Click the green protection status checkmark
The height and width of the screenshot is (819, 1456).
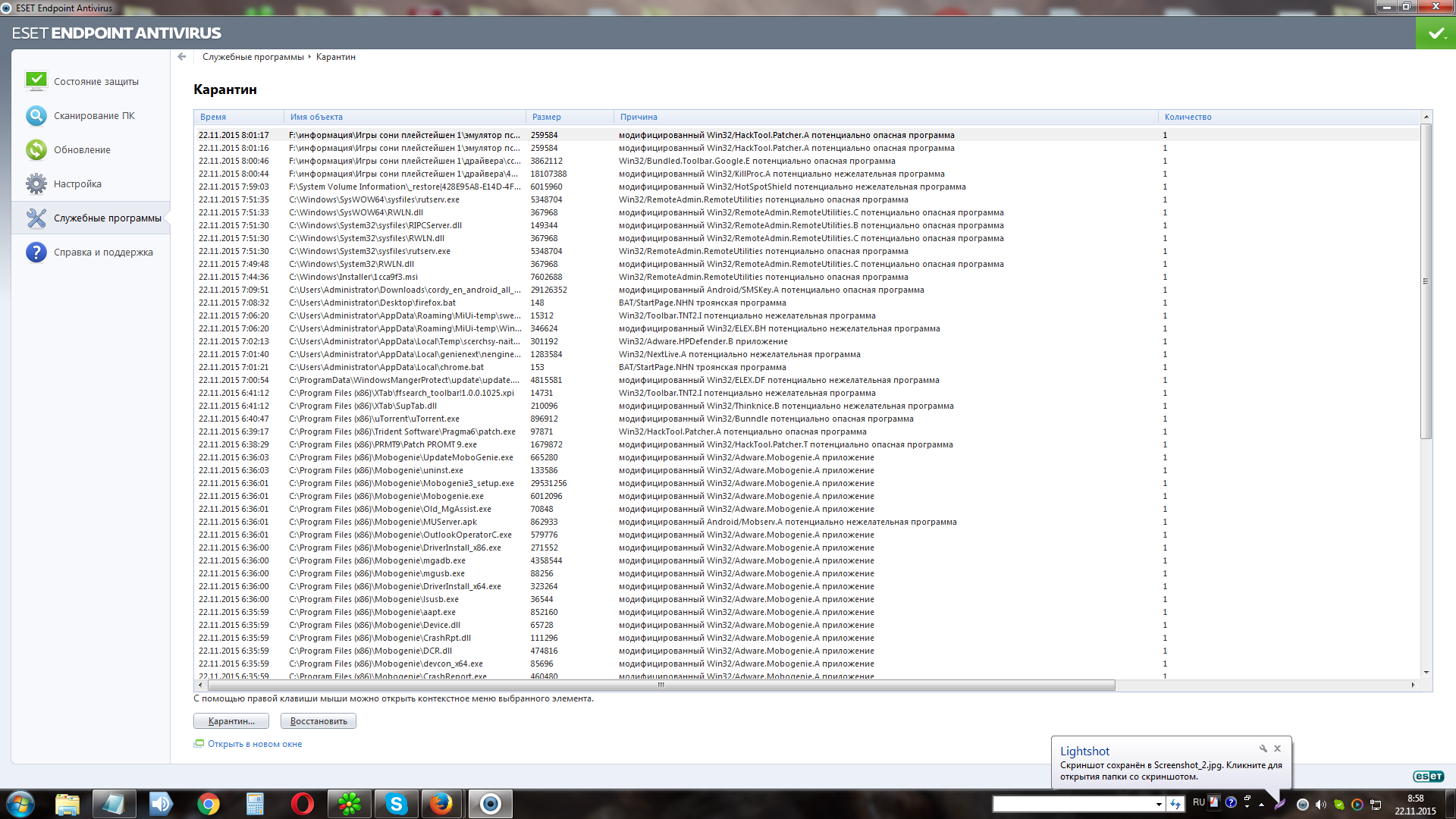click(x=1436, y=33)
